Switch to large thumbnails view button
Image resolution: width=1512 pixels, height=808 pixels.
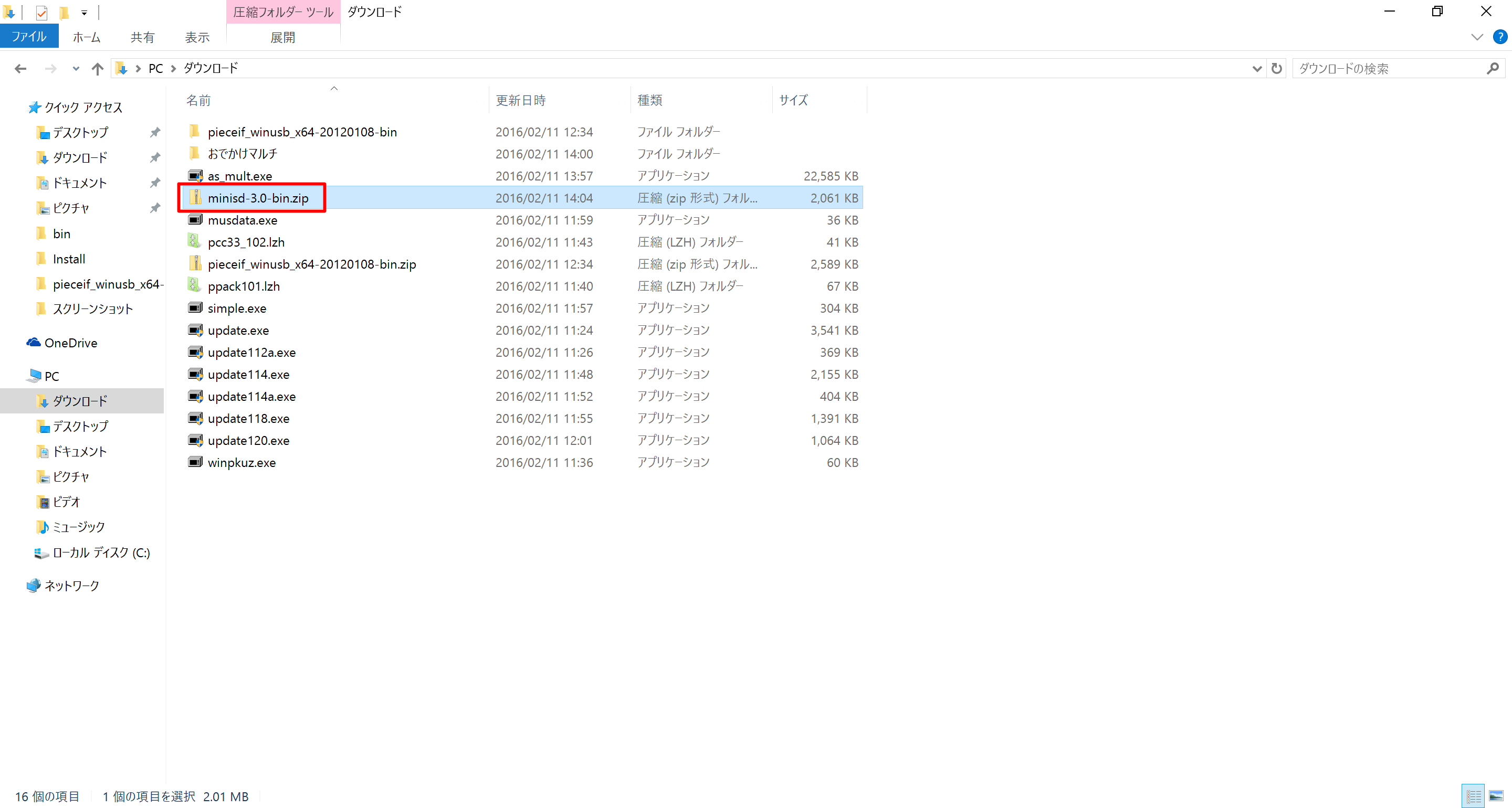coord(1496,796)
